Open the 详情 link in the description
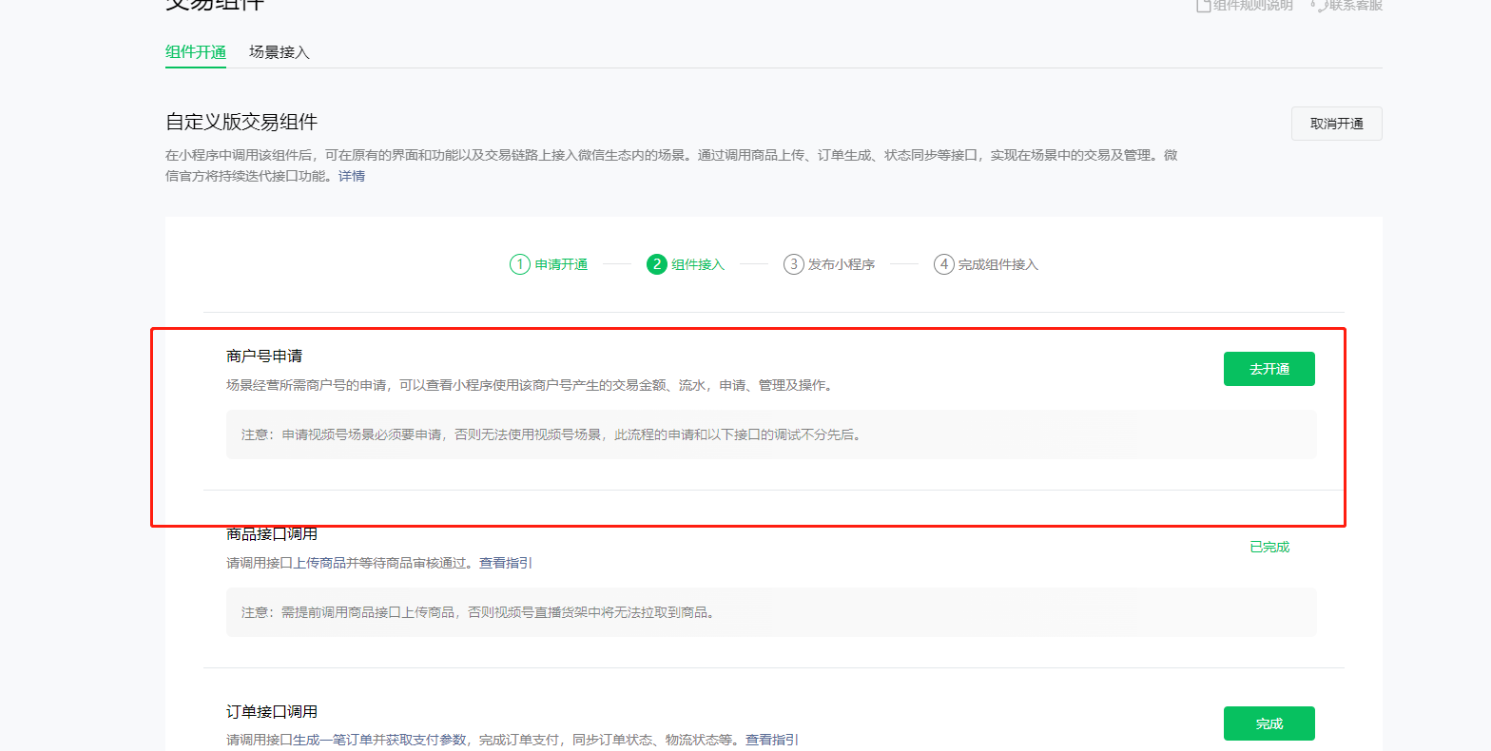The image size is (1491, 751). [351, 176]
